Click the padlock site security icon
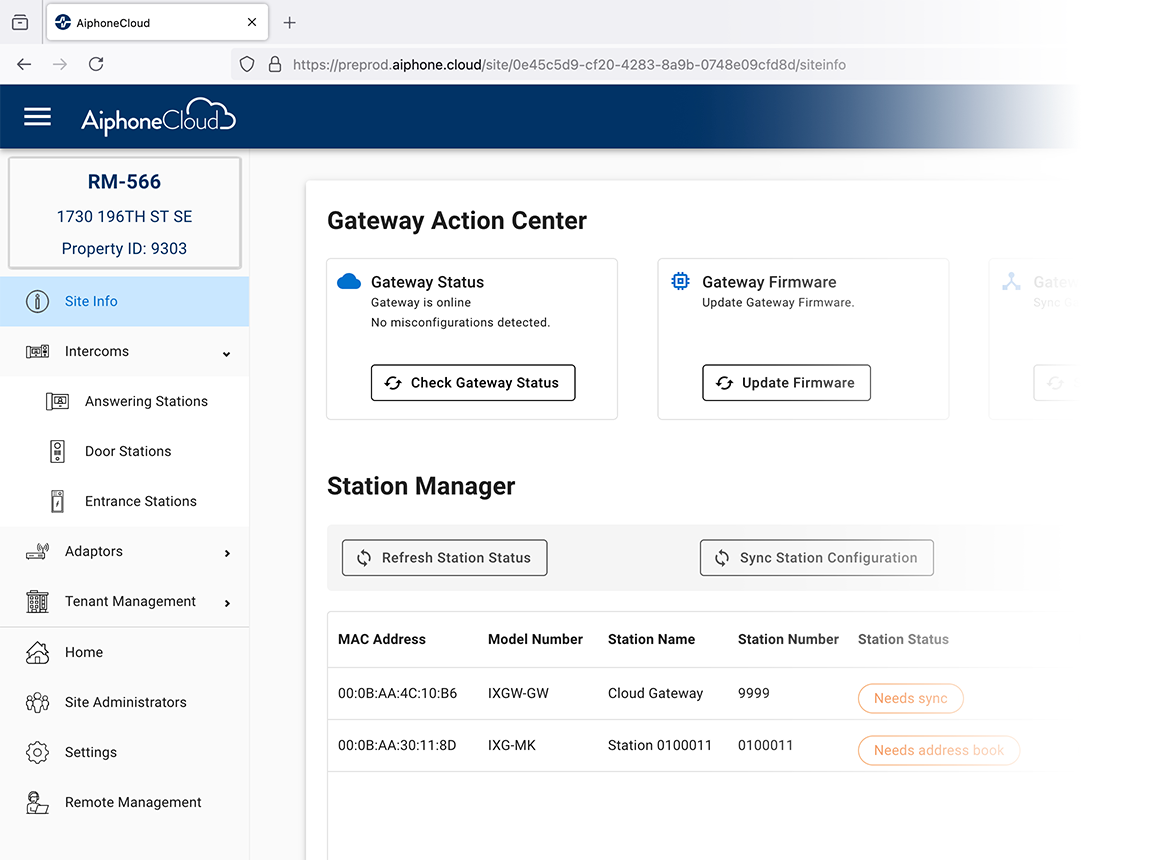 click(x=275, y=64)
